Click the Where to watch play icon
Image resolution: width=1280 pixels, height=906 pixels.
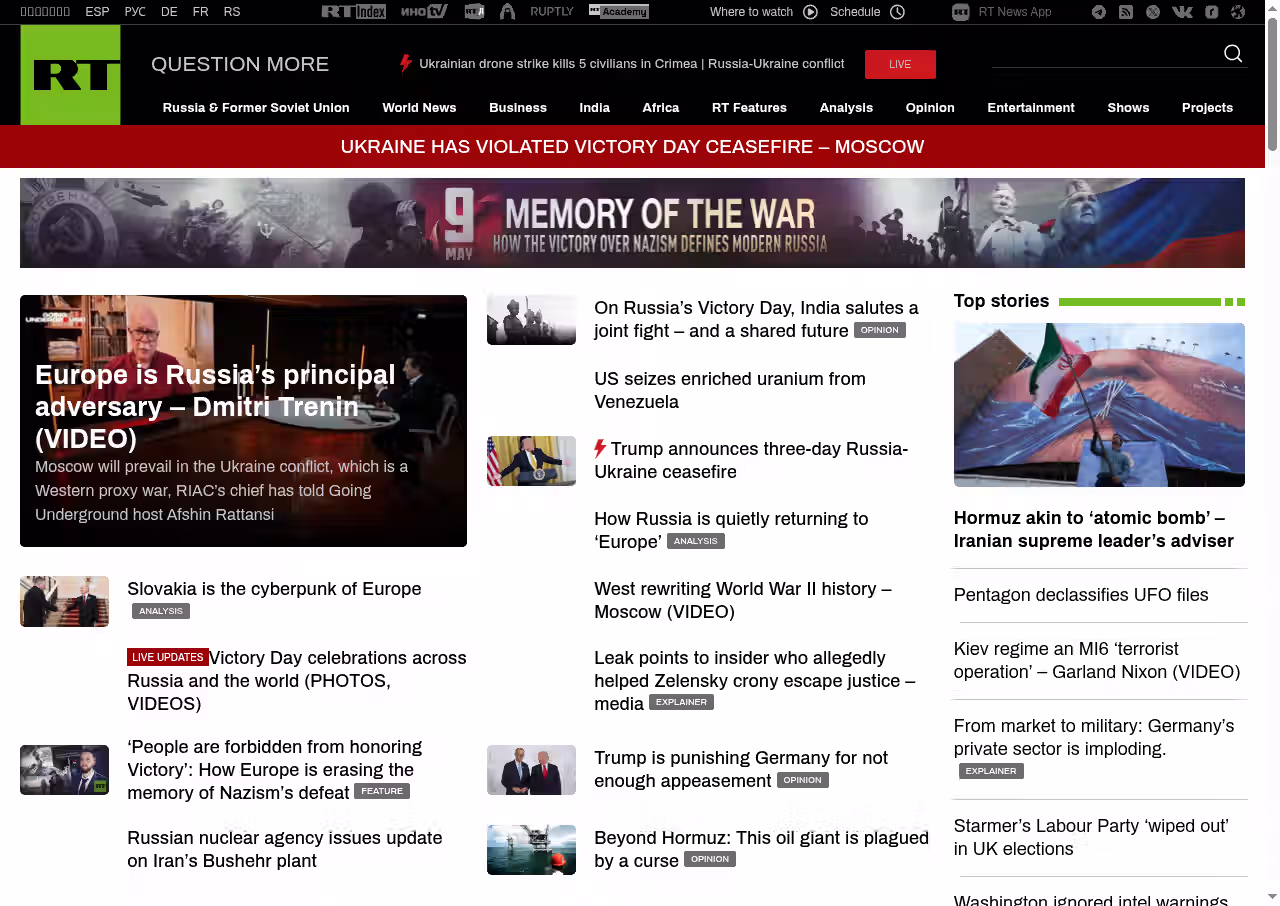click(x=810, y=12)
